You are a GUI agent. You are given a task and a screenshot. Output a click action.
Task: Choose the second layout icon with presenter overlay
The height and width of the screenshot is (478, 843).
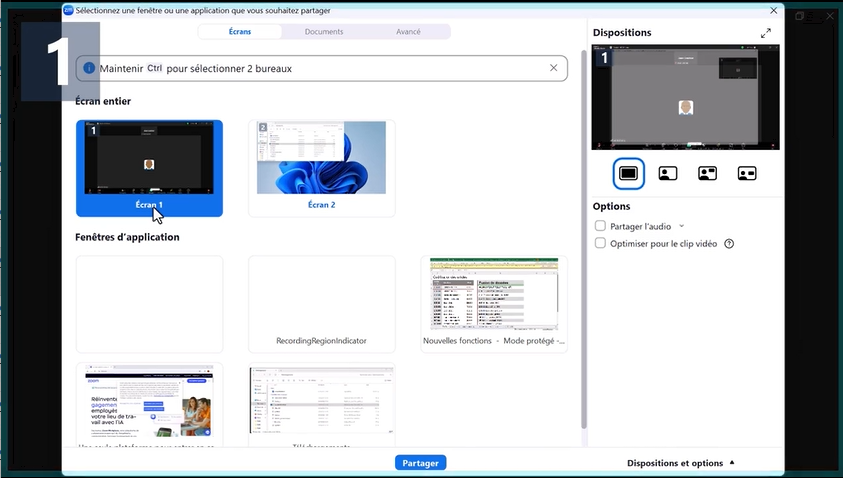click(x=668, y=173)
